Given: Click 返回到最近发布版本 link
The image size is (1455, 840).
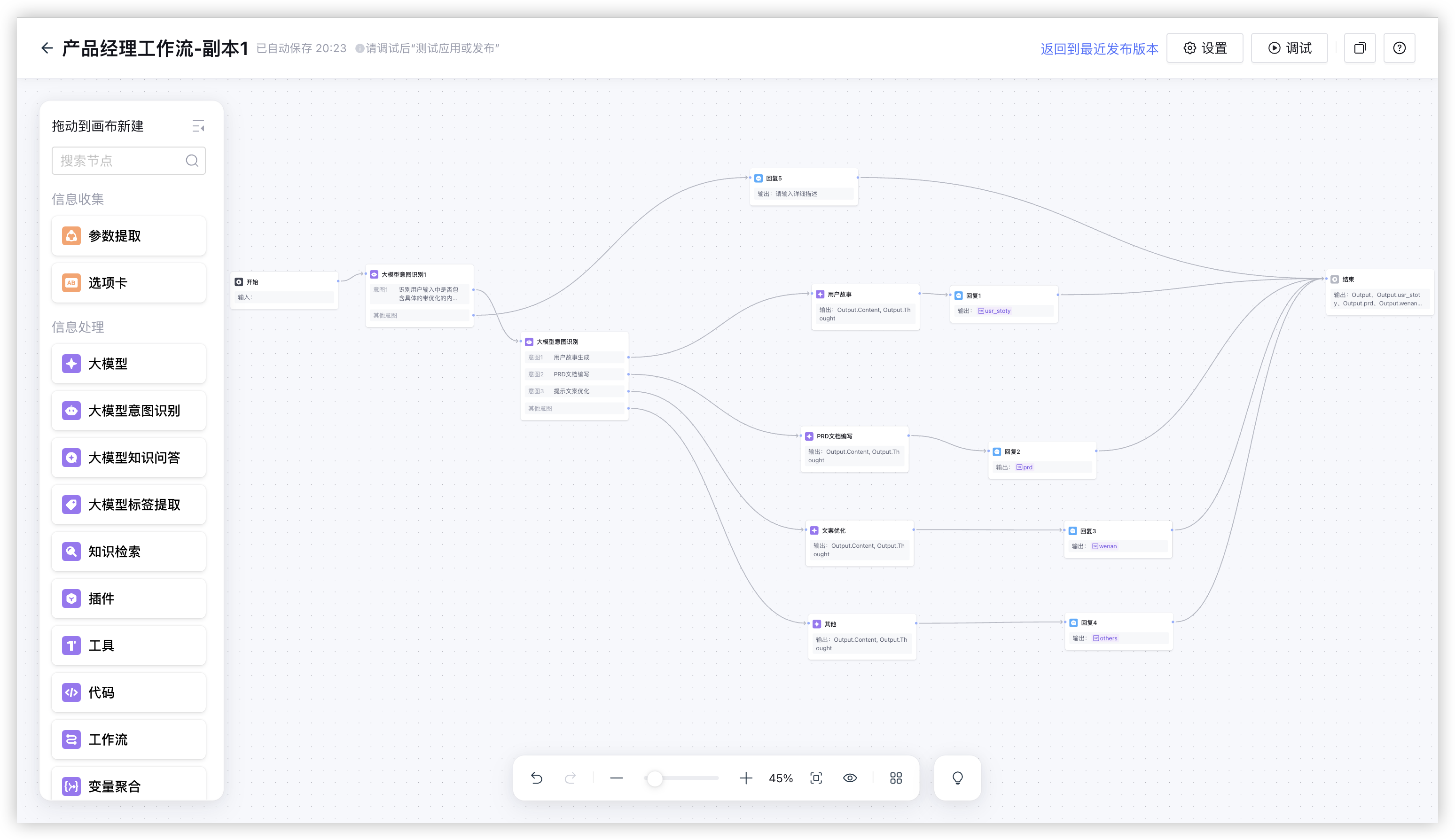Looking at the screenshot, I should pos(1099,49).
